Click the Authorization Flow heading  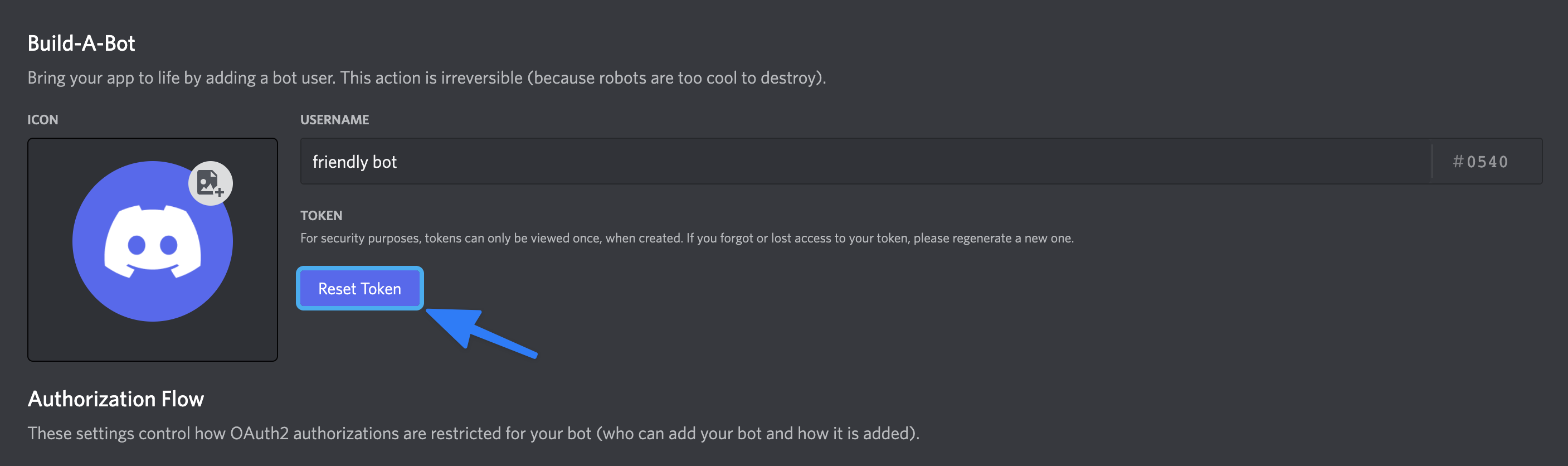click(116, 399)
